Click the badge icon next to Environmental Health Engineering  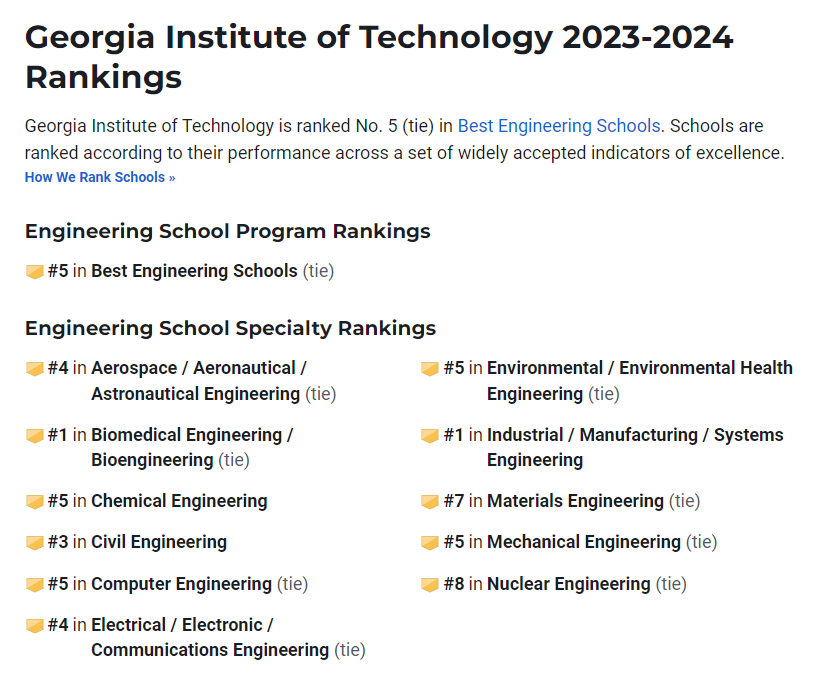[x=430, y=369]
